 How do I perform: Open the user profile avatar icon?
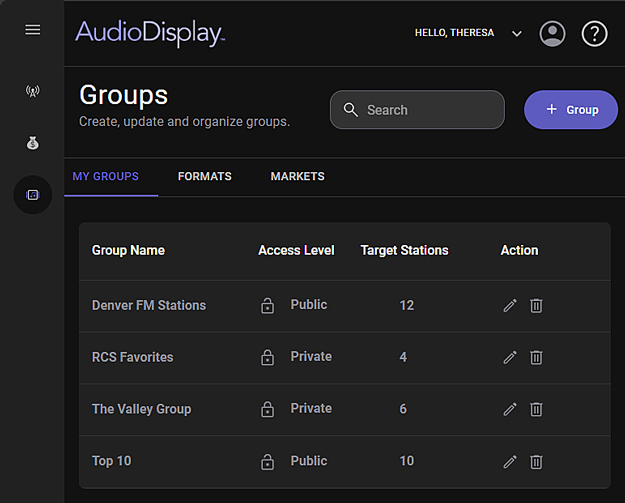click(552, 33)
